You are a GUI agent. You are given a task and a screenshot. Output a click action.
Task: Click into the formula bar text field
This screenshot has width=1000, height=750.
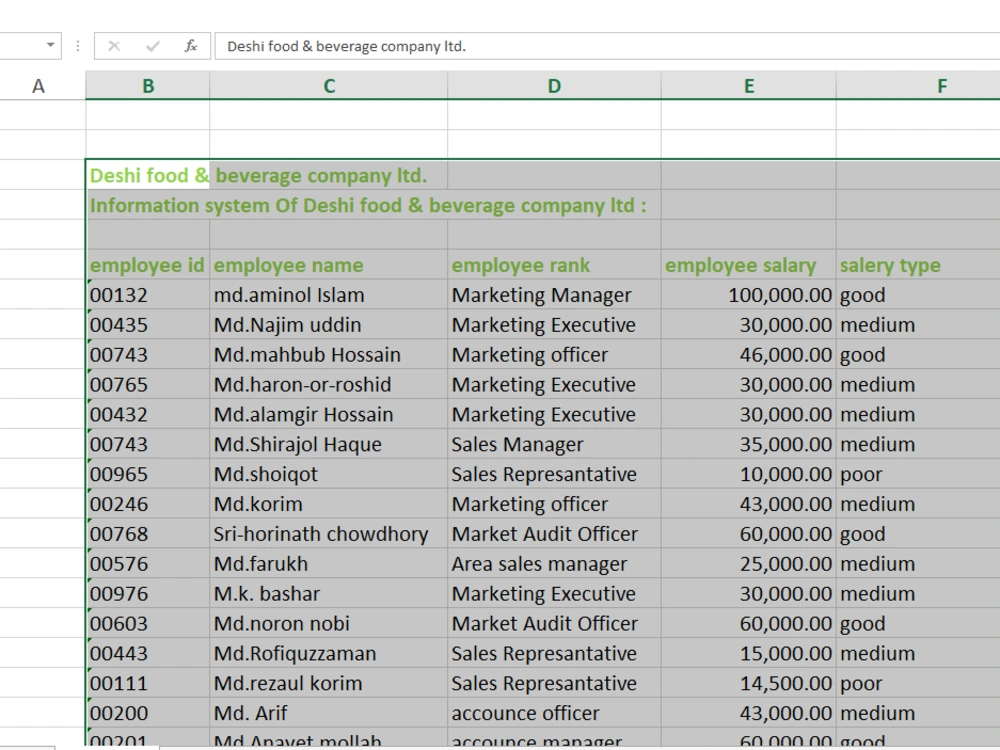[607, 46]
